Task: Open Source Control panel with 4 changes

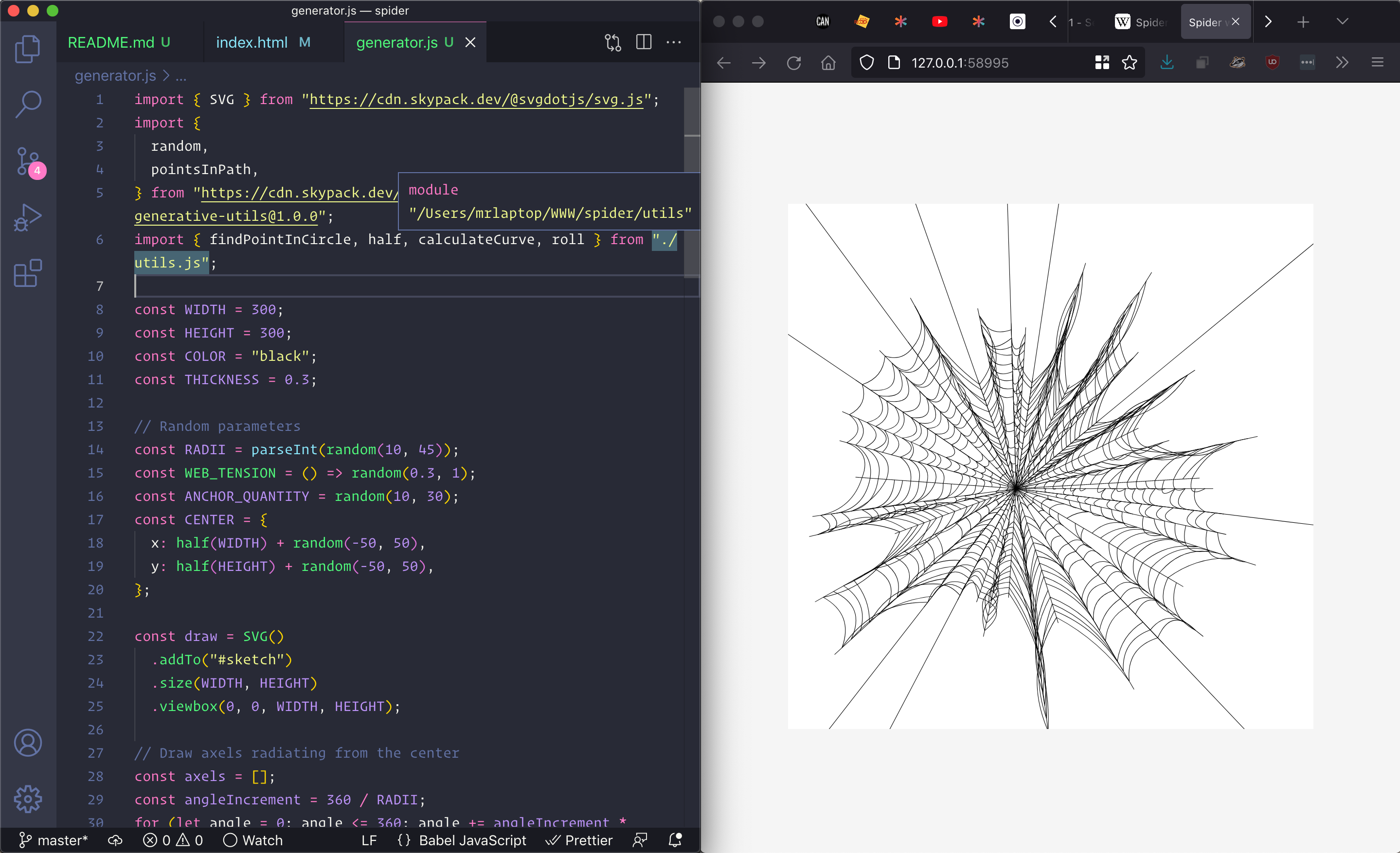Action: coord(28,162)
